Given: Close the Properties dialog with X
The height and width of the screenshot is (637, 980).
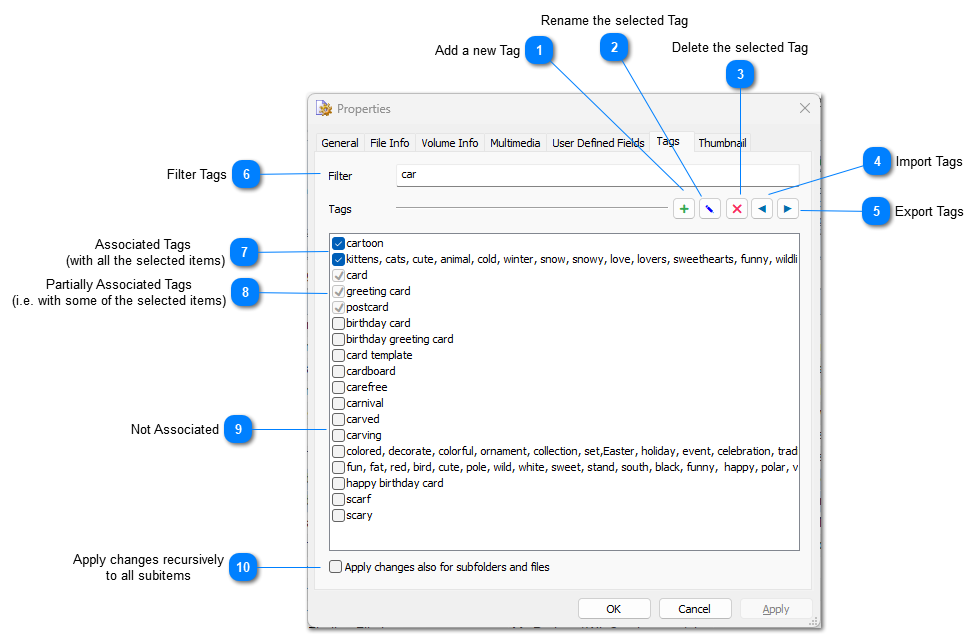Looking at the screenshot, I should click(x=805, y=108).
